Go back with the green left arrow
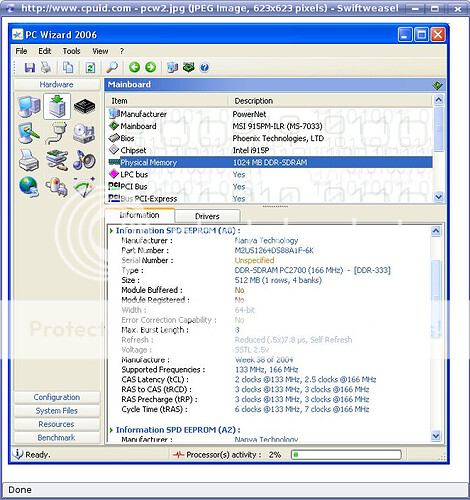 (x=134, y=67)
